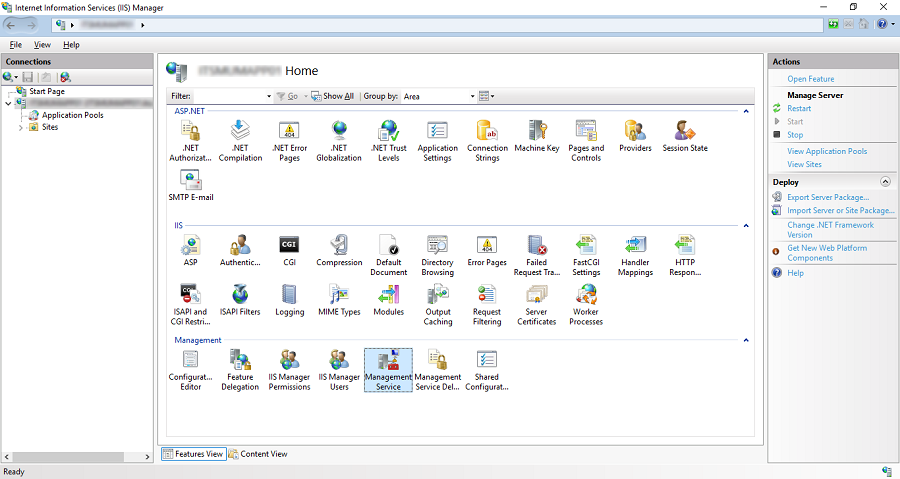Open the view mode dropdown button
This screenshot has width=900, height=479.
(487, 96)
